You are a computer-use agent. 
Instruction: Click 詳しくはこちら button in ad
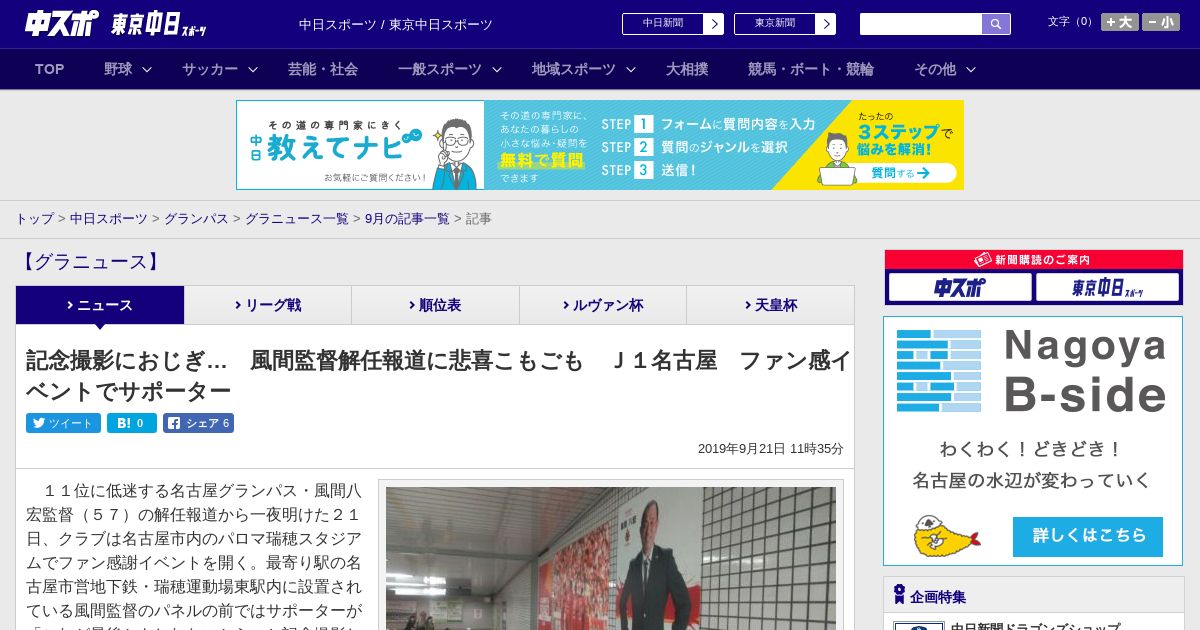tap(1088, 536)
